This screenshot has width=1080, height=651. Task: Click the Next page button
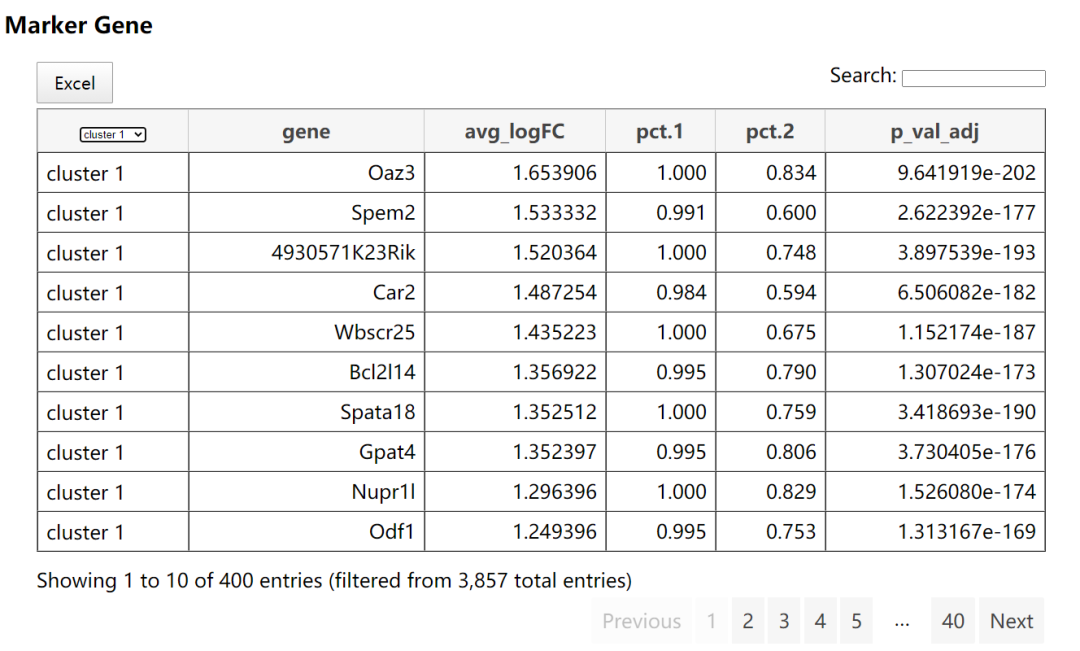point(1011,621)
